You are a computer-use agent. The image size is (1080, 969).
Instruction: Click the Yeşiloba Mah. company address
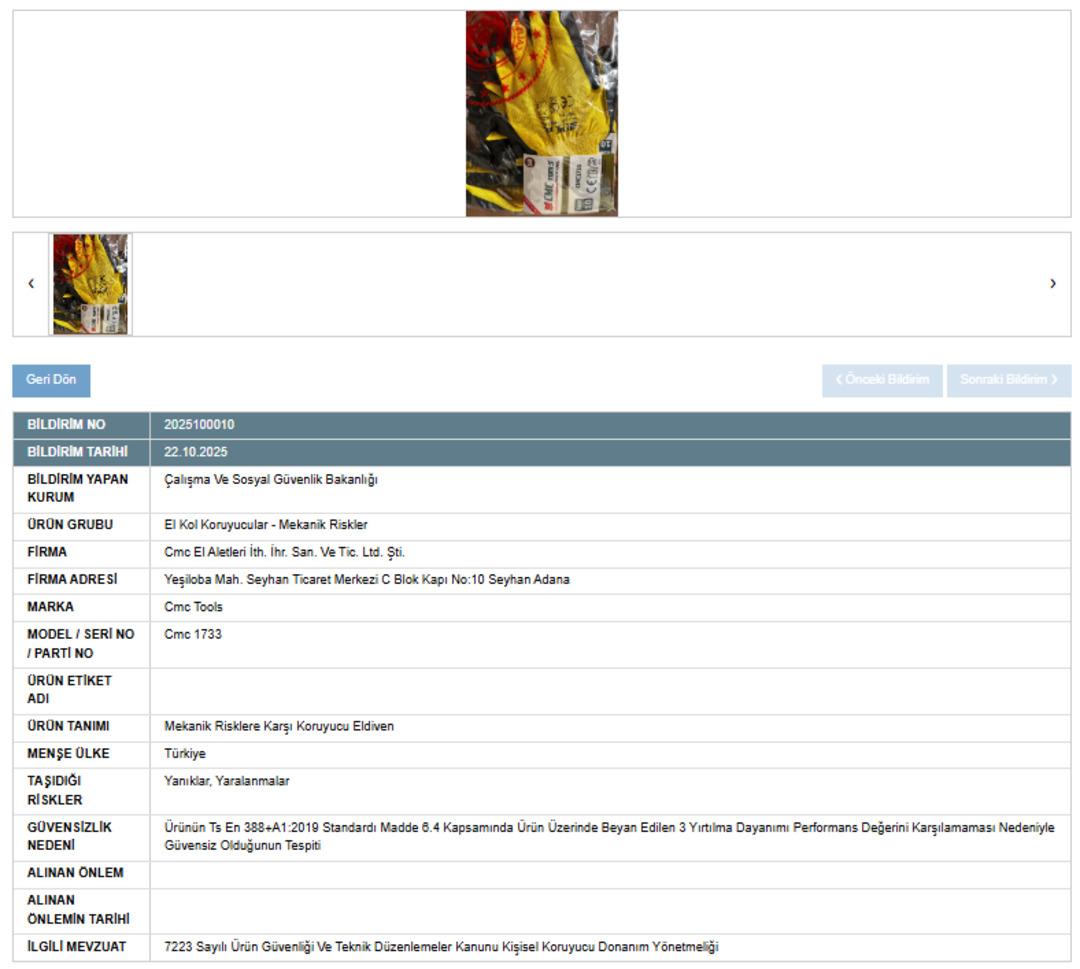pyautogui.click(x=366, y=580)
